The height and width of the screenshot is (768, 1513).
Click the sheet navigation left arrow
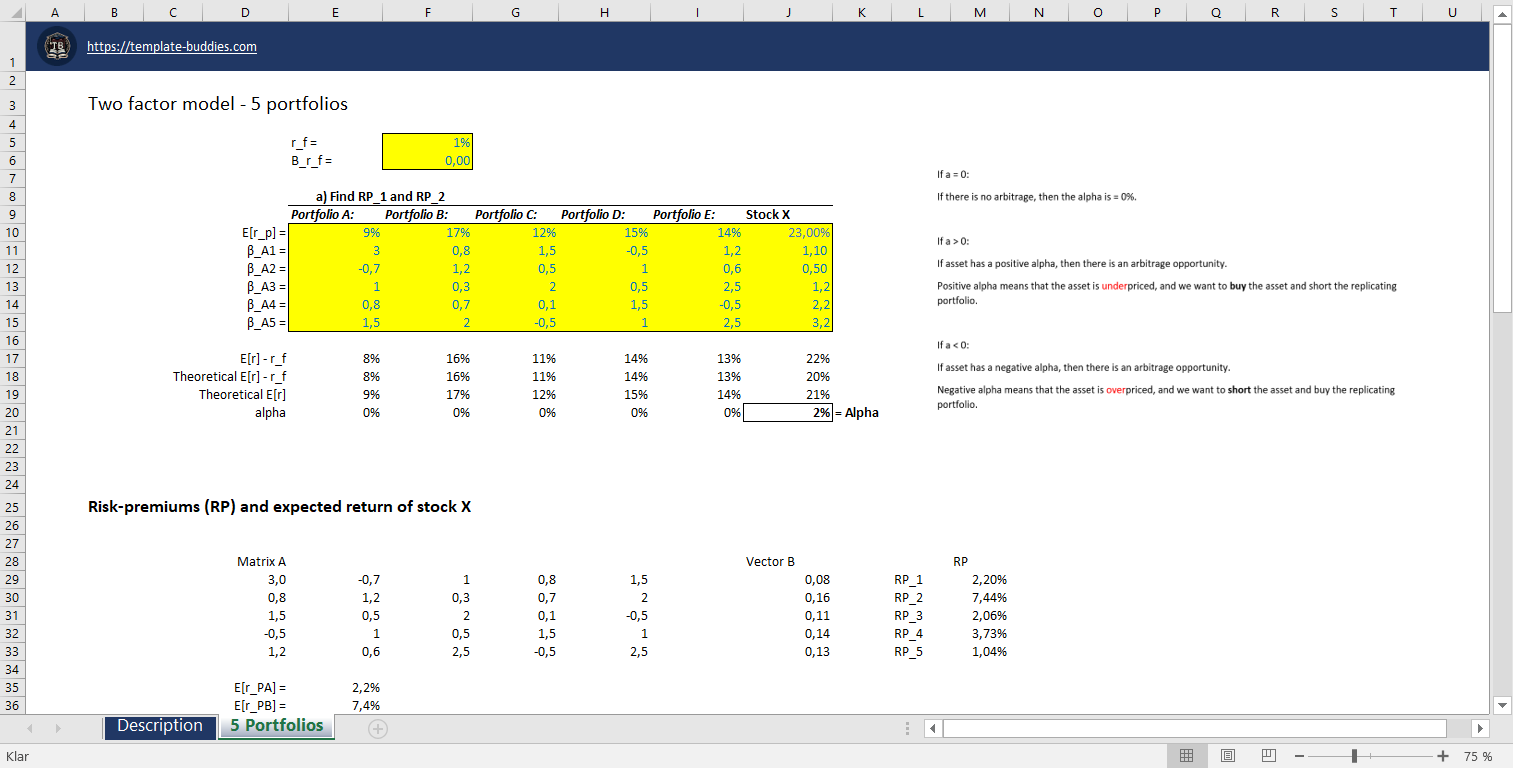[29, 728]
